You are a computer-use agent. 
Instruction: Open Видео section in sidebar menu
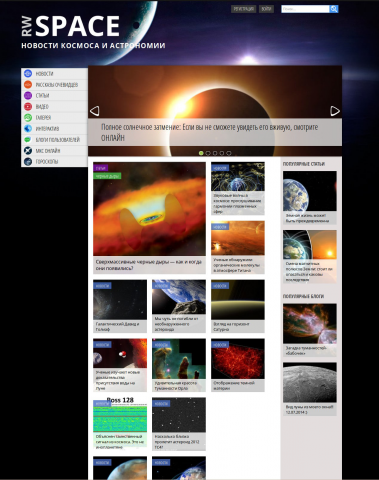point(54,106)
